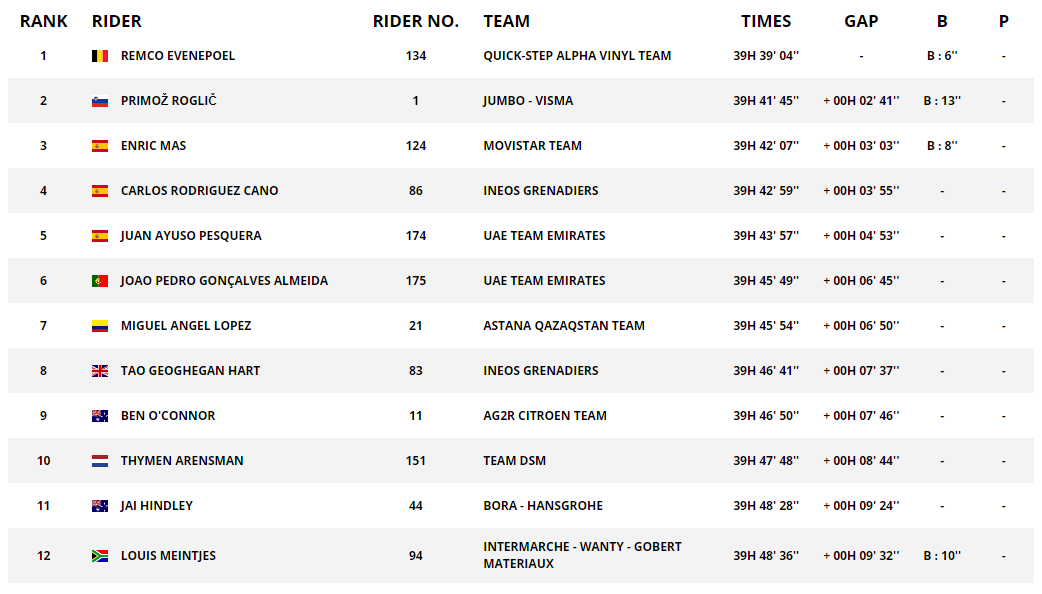Click the Bora - Hansgrohe team name
The width and height of the screenshot is (1042, 594).
(542, 506)
